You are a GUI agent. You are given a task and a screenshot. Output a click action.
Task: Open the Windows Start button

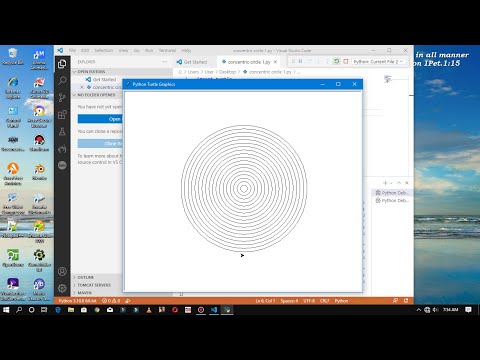click(6, 310)
